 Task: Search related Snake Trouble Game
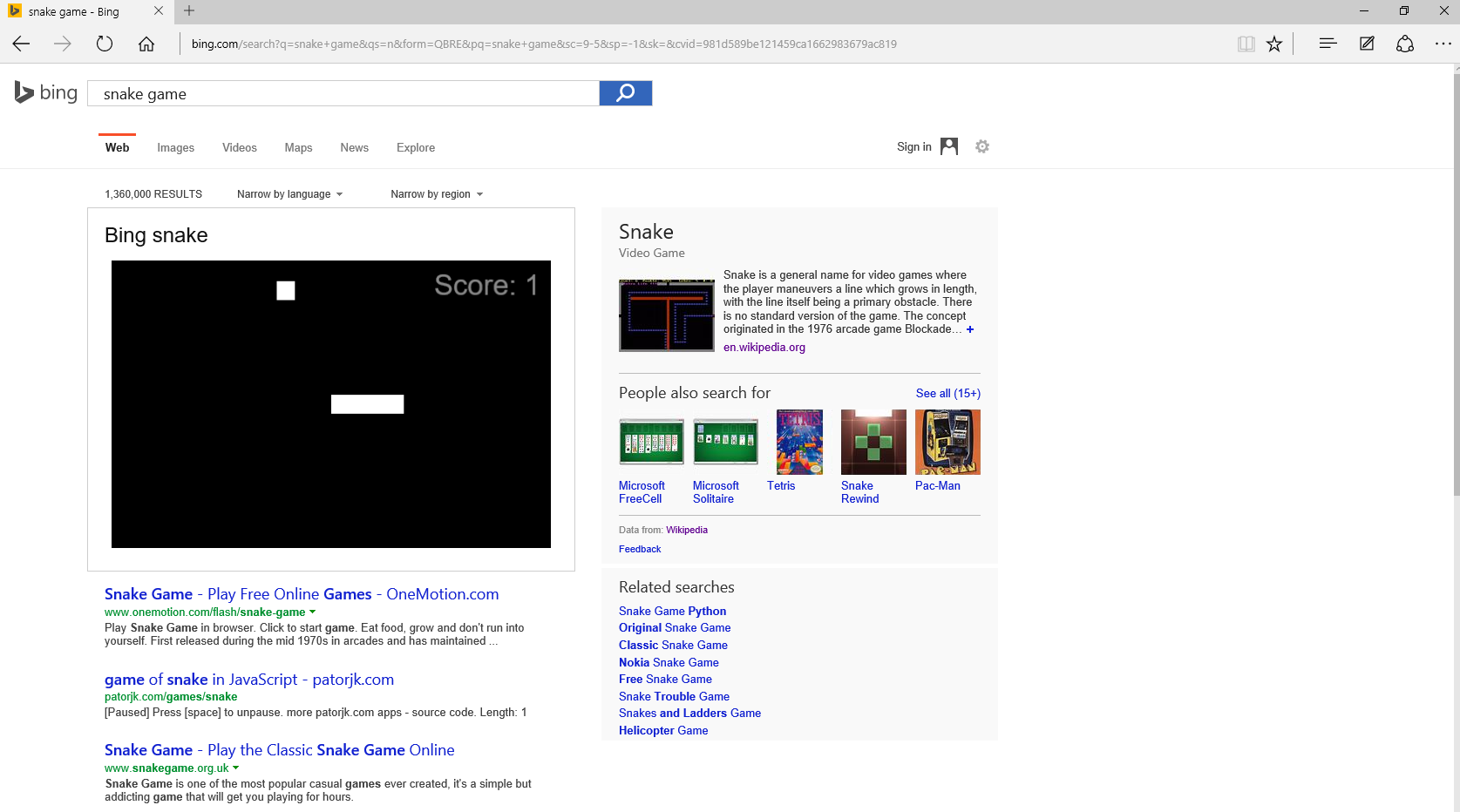pos(674,697)
